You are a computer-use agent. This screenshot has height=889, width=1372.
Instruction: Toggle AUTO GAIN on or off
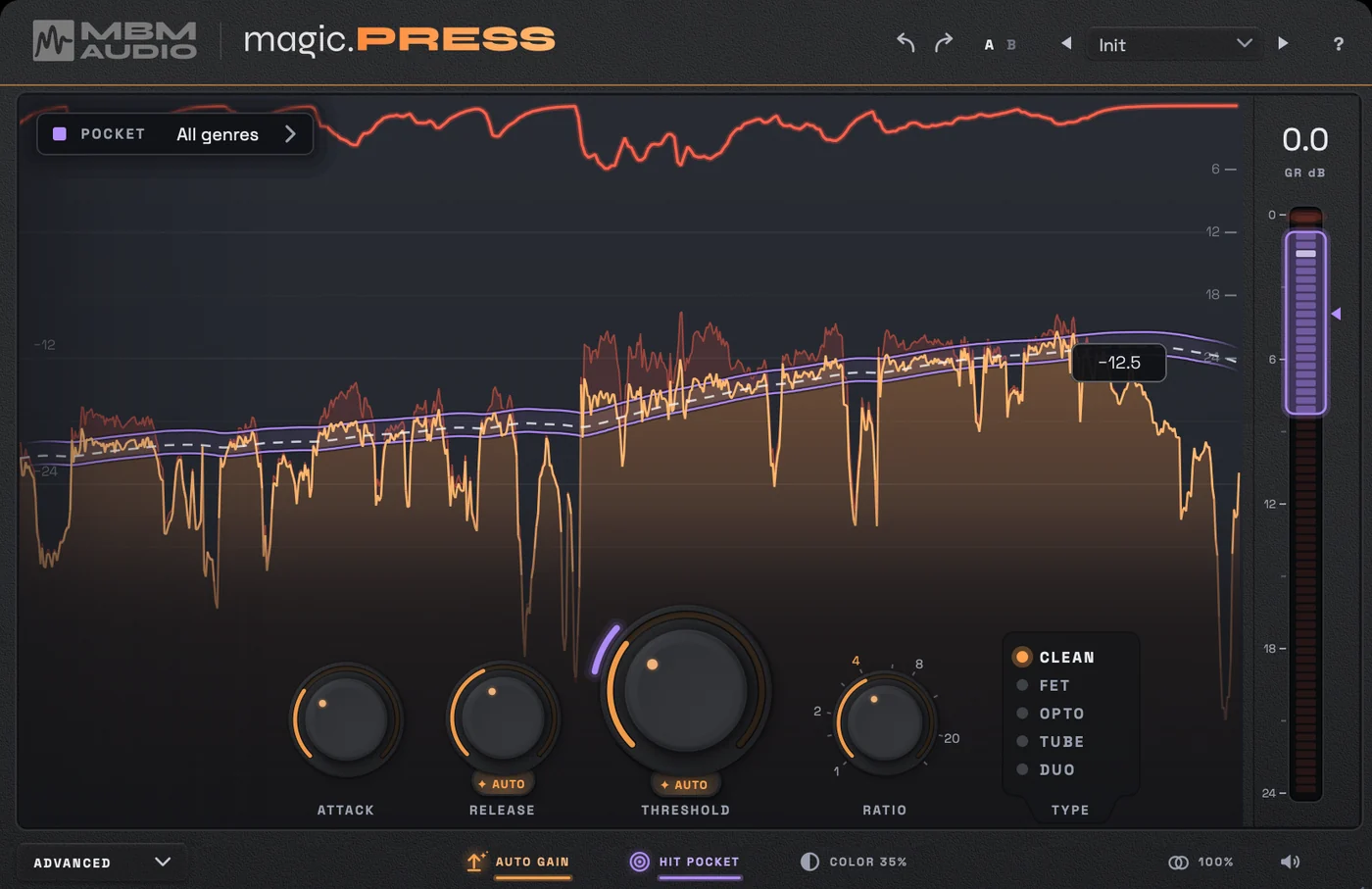(532, 862)
